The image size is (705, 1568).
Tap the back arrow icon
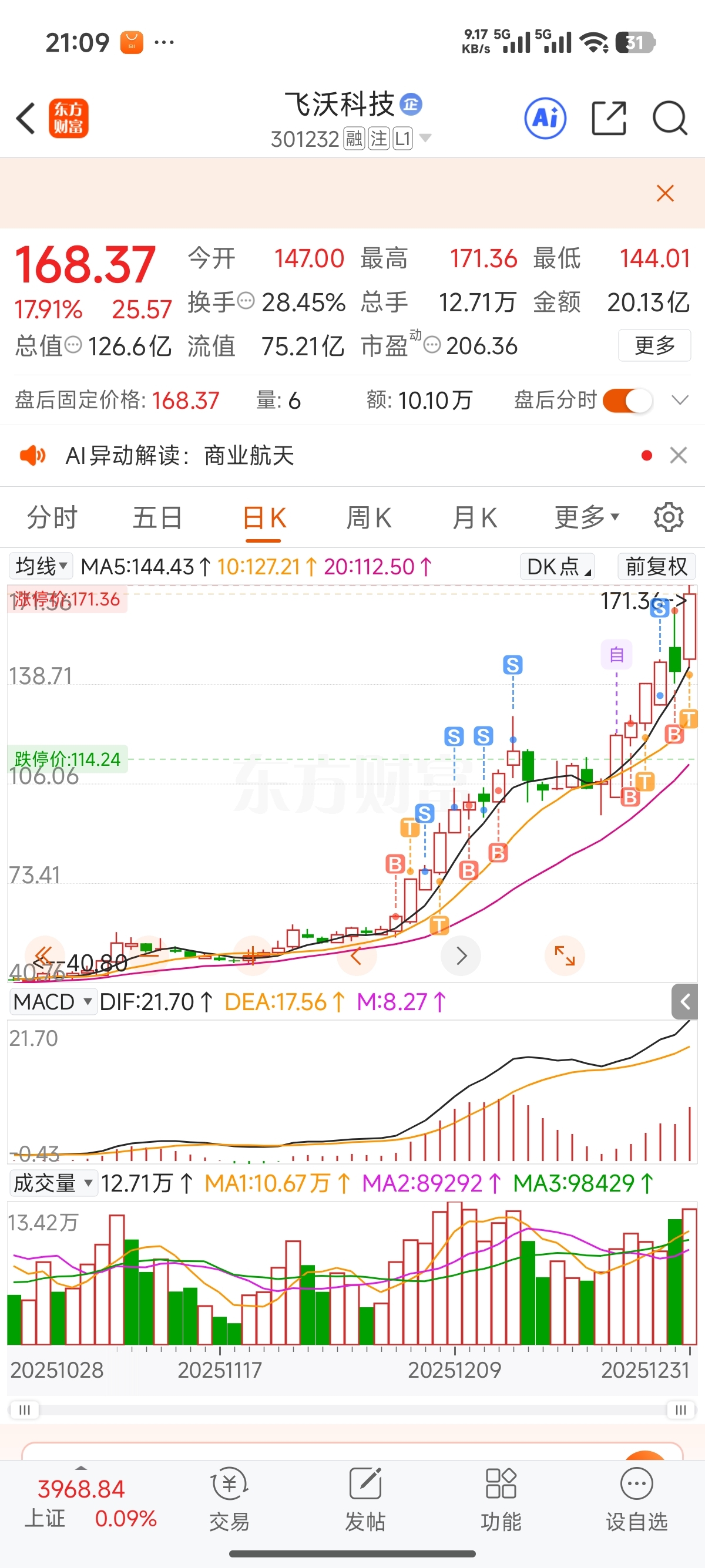tap(26, 118)
